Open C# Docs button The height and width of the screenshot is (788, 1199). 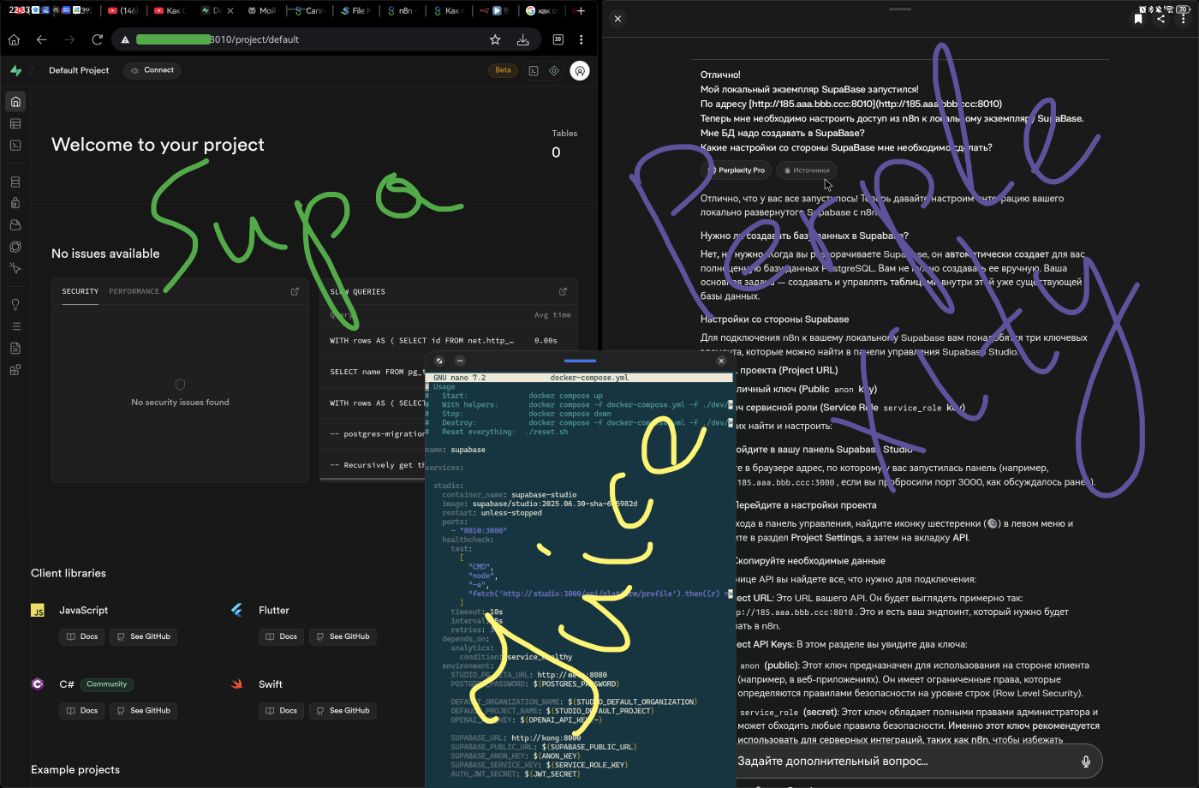pos(82,711)
